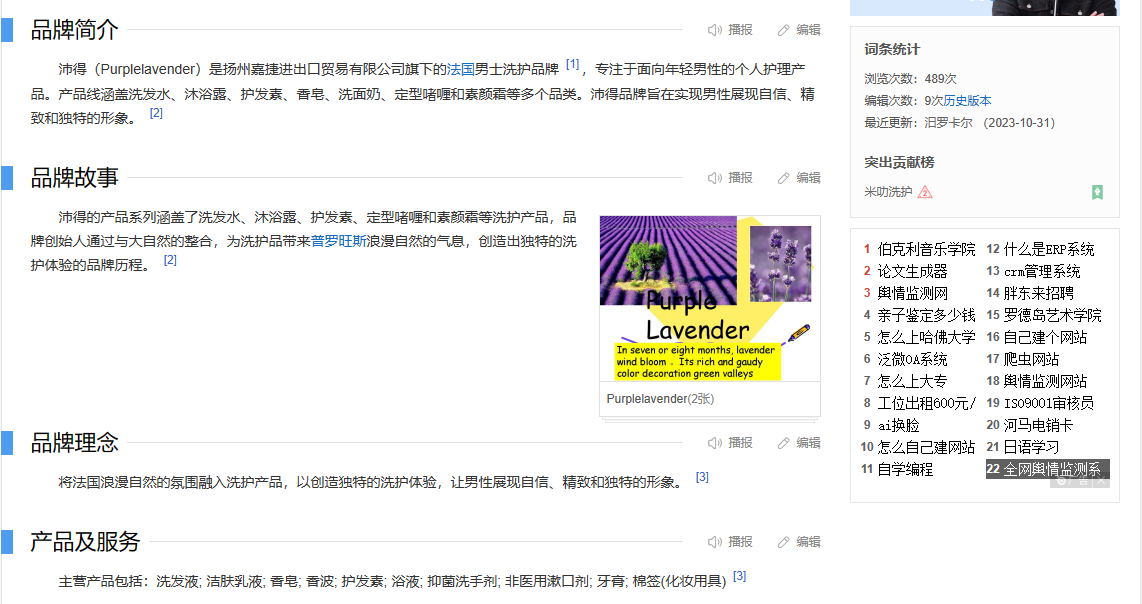Click the 品牌理念 section heading
1142x604 pixels.
[x=74, y=443]
